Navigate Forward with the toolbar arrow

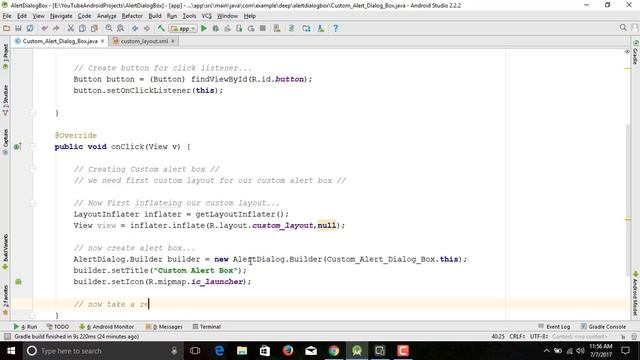click(x=147, y=28)
